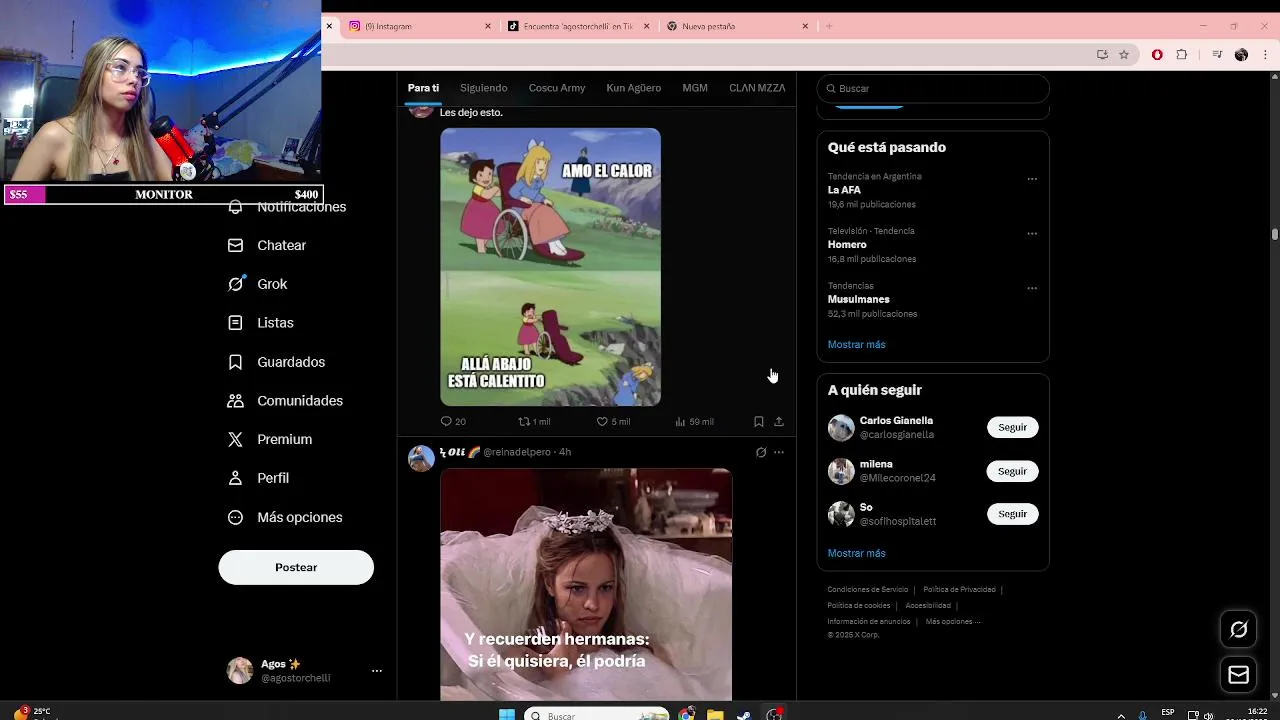Open Política de Privacidad link

[x=959, y=590]
